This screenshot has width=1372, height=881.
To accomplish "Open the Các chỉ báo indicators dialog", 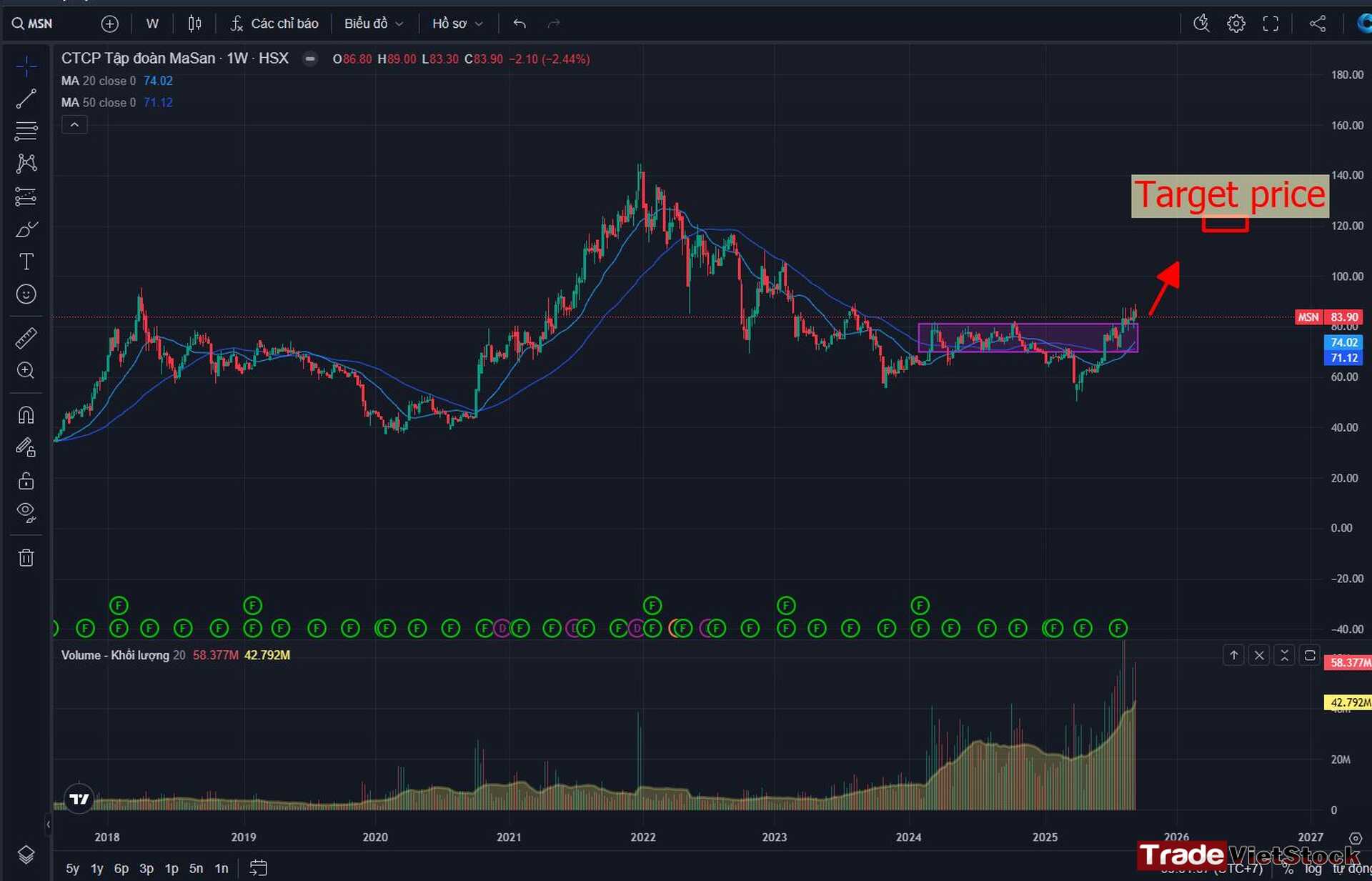I will point(274,24).
